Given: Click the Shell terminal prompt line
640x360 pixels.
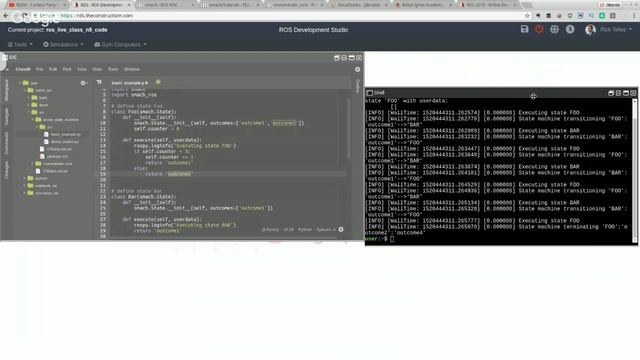Looking at the screenshot, I should [x=498, y=239].
